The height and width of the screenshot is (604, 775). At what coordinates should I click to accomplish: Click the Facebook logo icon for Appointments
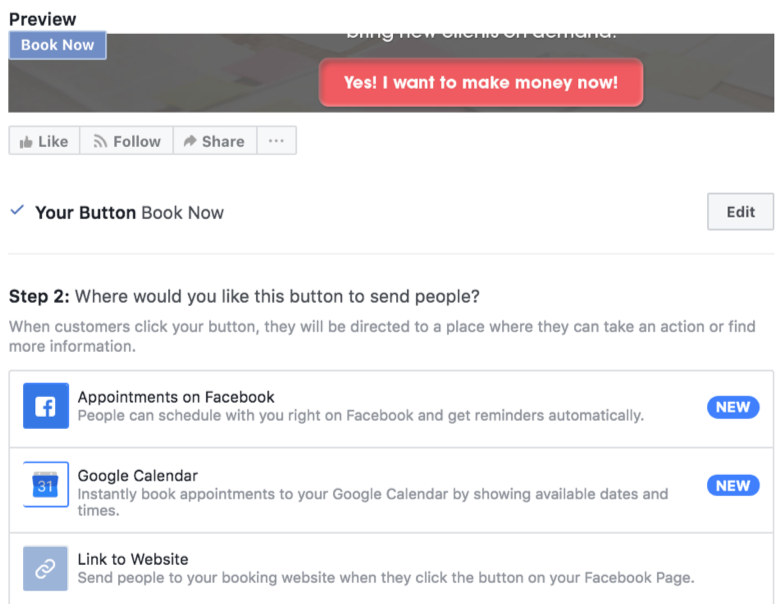coord(46,406)
